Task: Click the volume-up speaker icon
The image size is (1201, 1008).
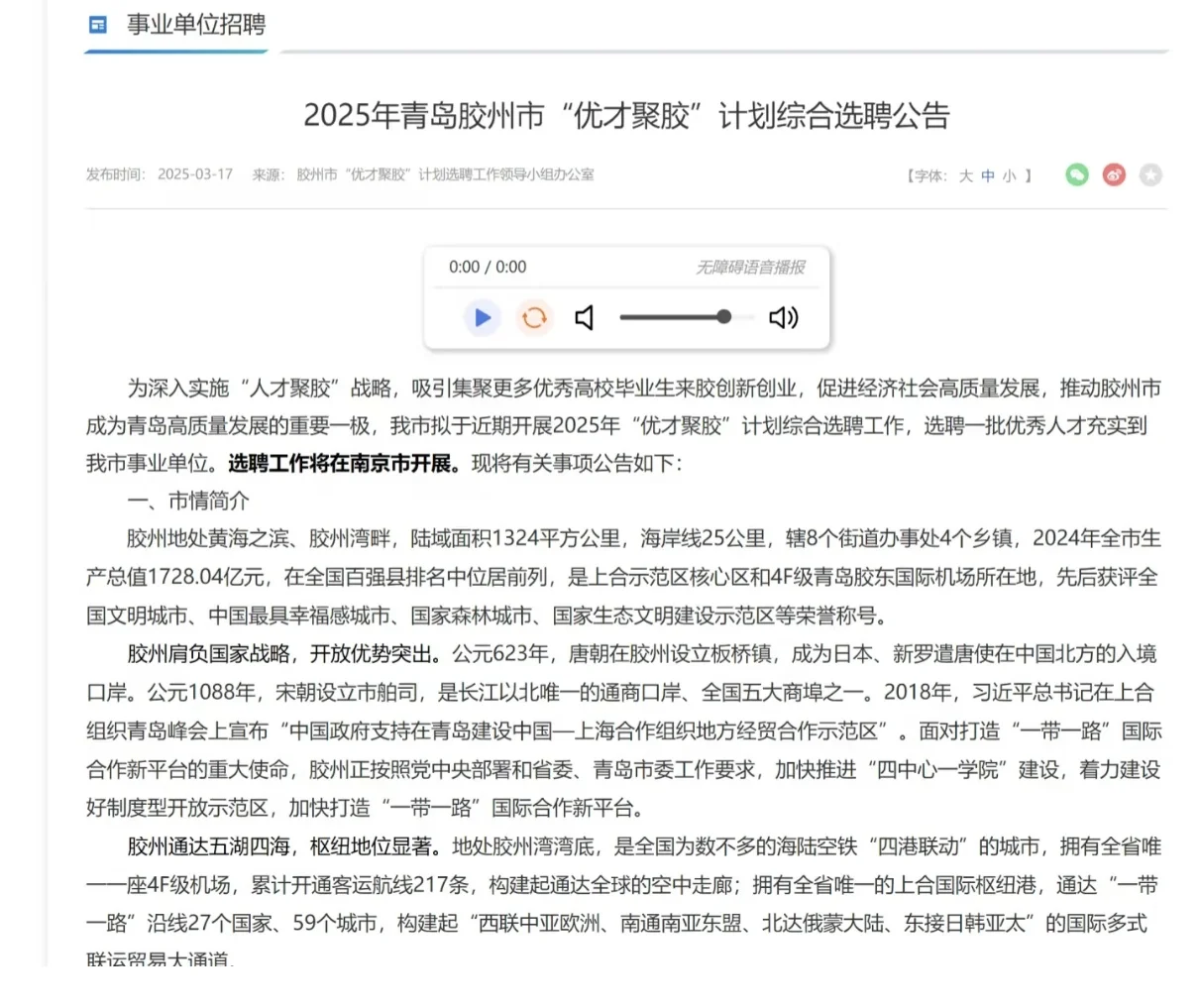Action: click(783, 317)
